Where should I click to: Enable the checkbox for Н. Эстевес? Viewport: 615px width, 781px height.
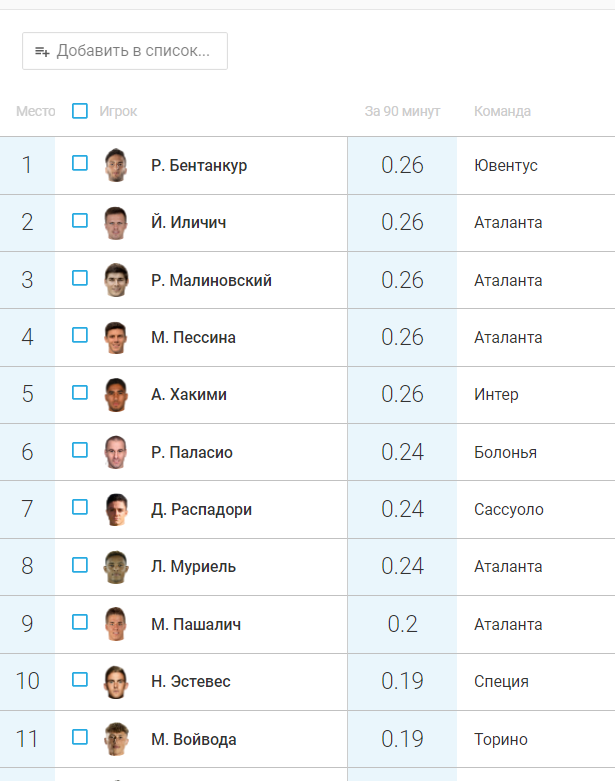tap(80, 680)
